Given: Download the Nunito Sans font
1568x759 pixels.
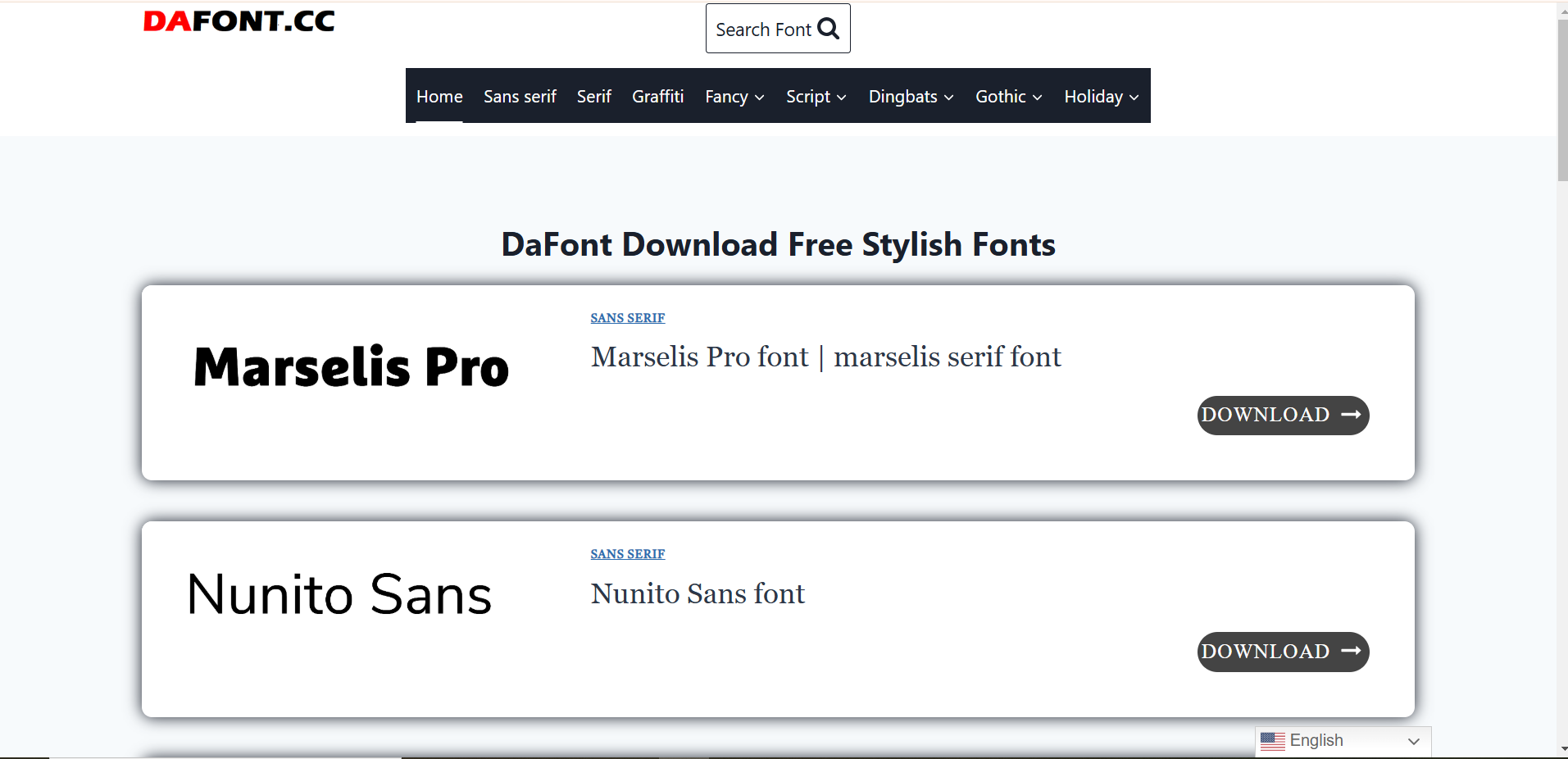Looking at the screenshot, I should point(1283,652).
